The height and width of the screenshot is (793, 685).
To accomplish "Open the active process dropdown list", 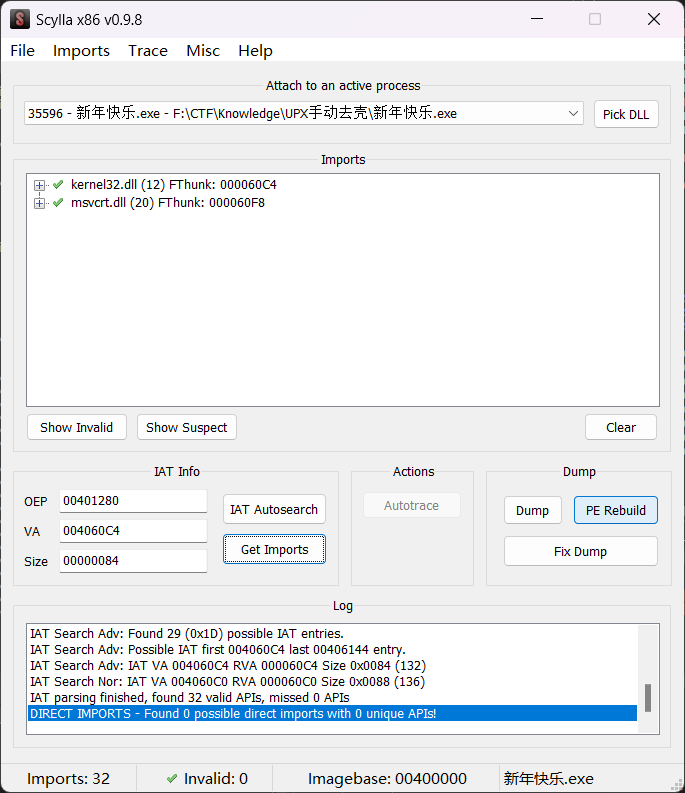I will coord(573,113).
